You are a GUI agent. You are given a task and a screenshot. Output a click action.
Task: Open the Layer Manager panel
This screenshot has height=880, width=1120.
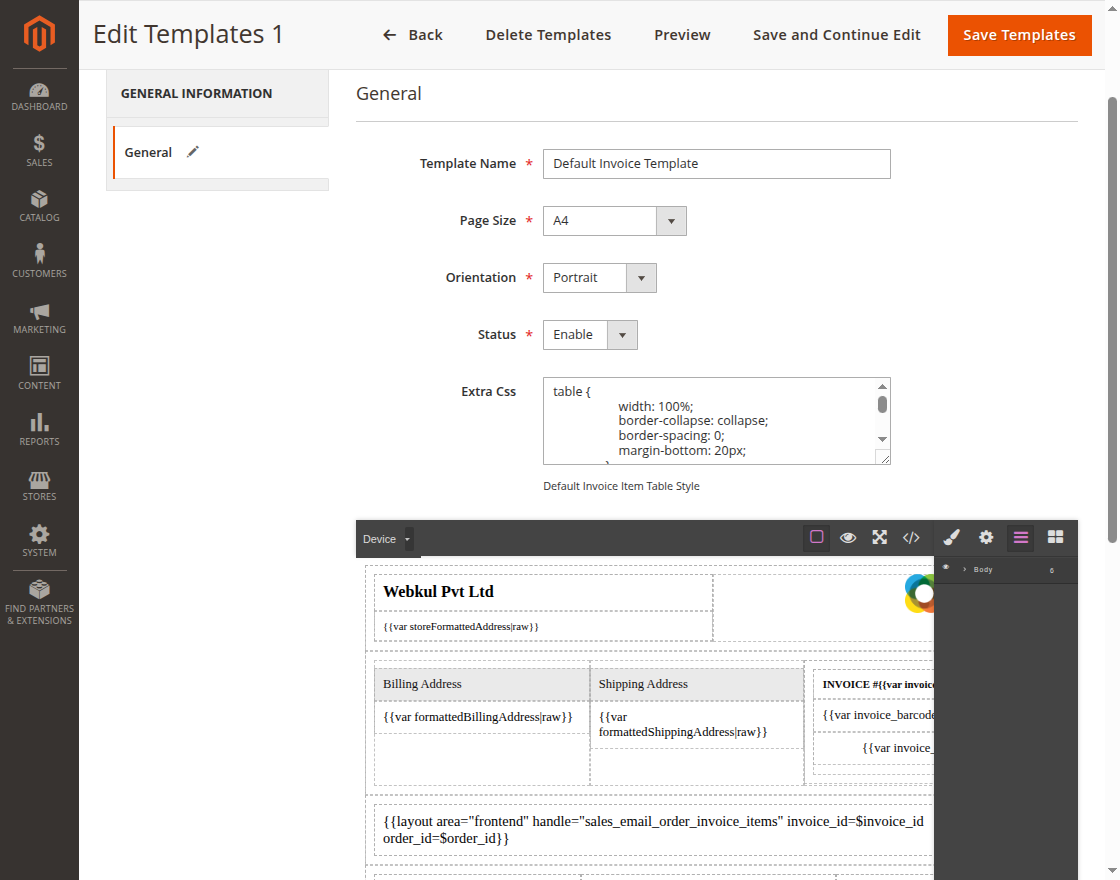(x=1021, y=537)
